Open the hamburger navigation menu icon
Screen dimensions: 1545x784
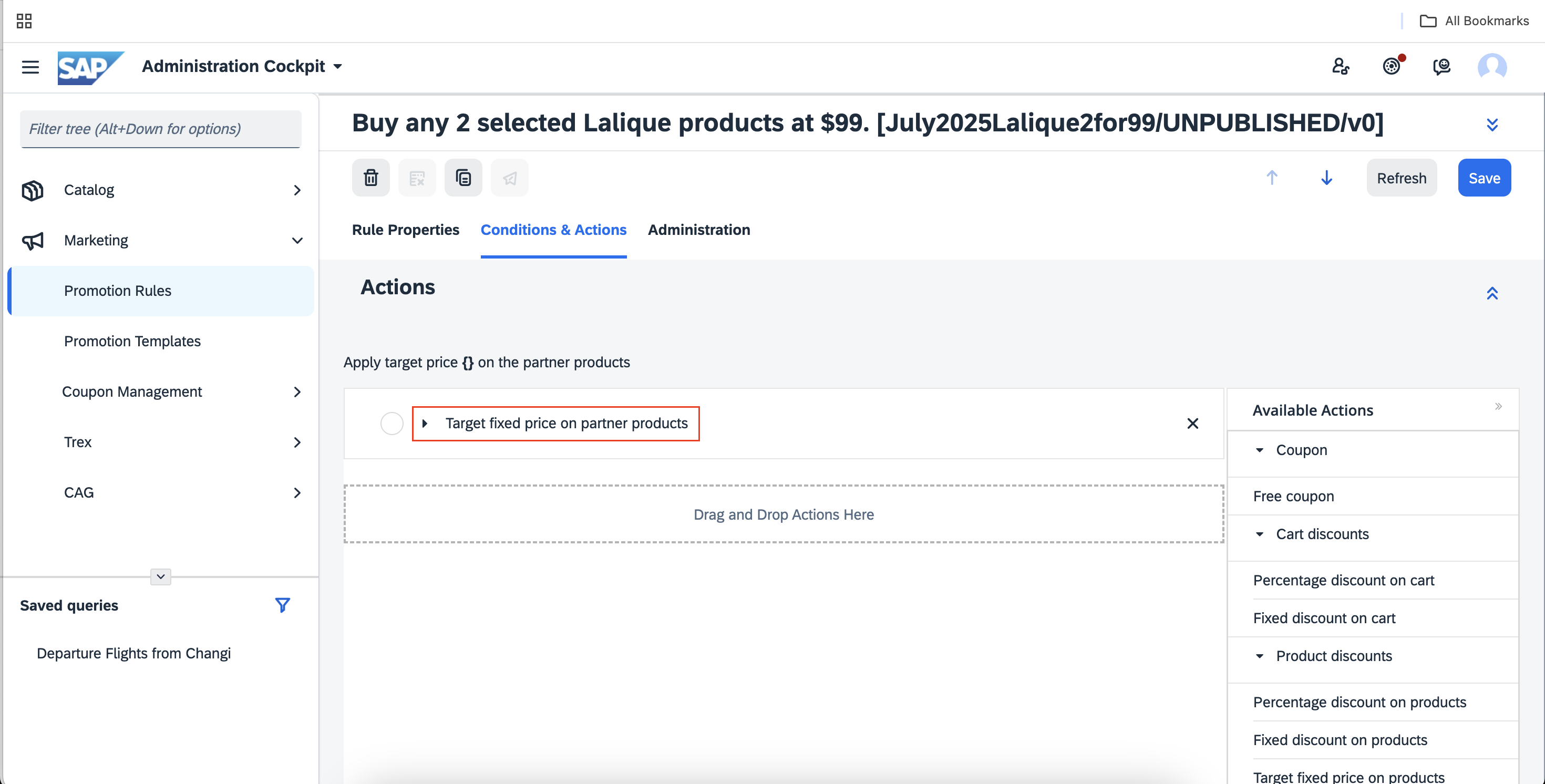[30, 67]
